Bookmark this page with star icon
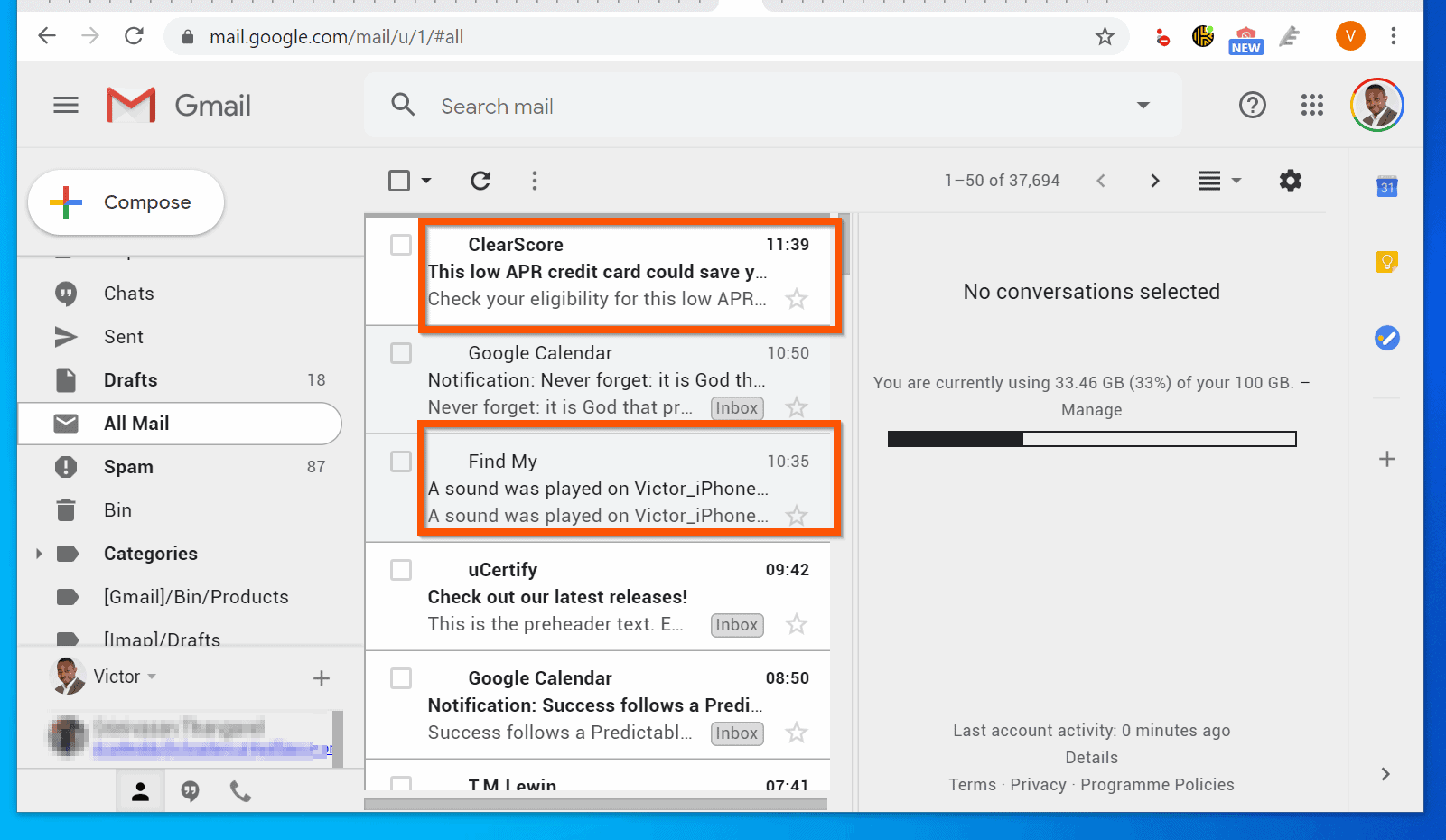1446x840 pixels. [1105, 36]
